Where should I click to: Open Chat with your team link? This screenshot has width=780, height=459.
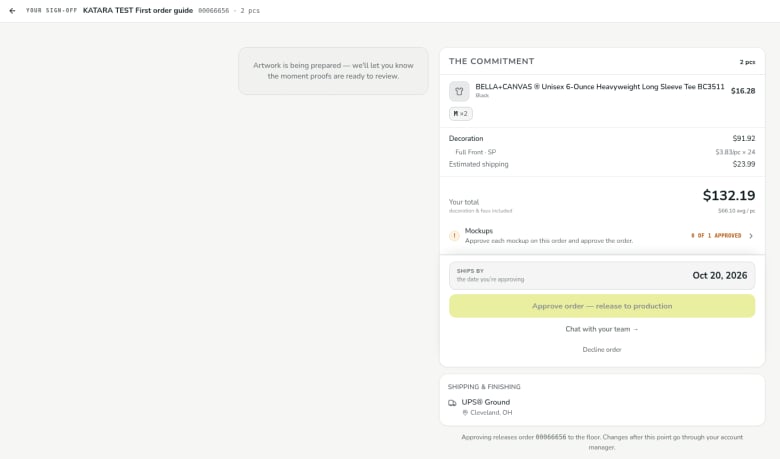602,329
